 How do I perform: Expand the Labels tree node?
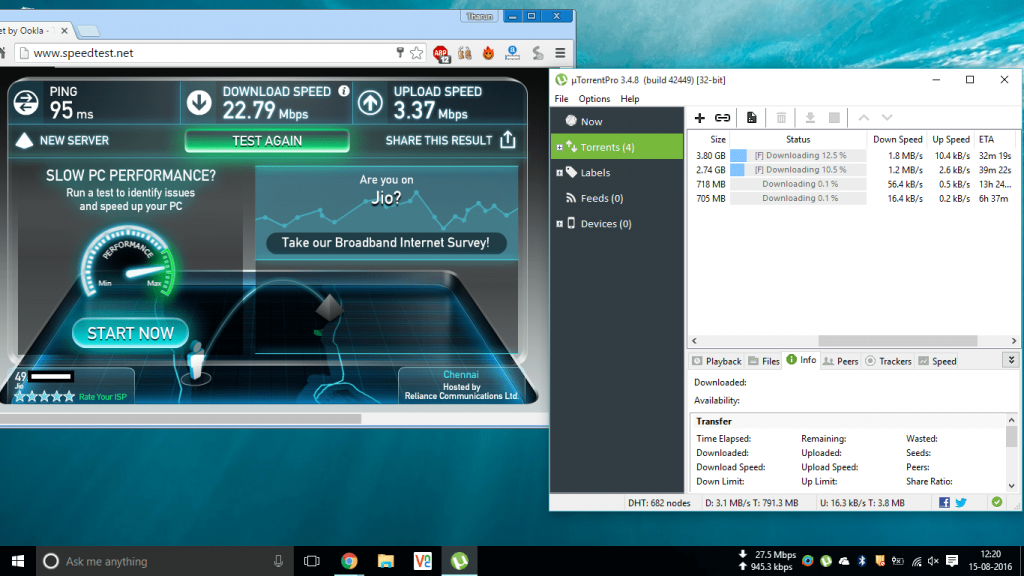click(558, 173)
